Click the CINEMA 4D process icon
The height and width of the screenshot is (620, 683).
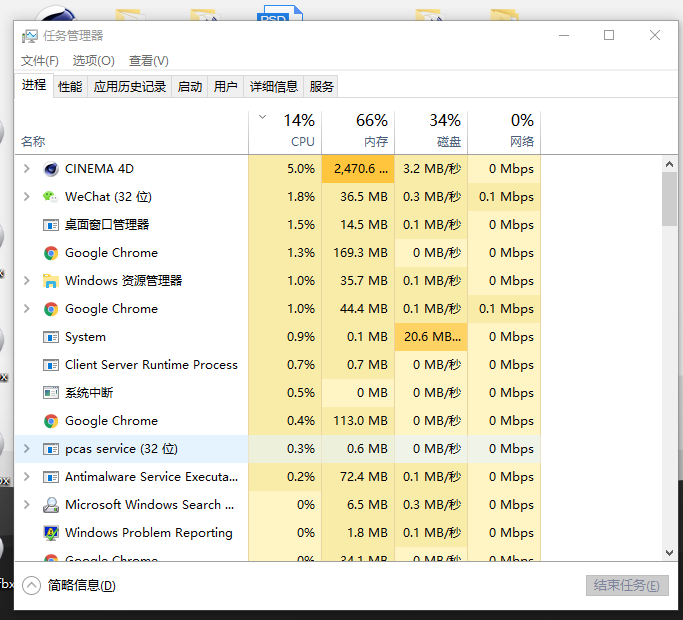pyautogui.click(x=51, y=169)
